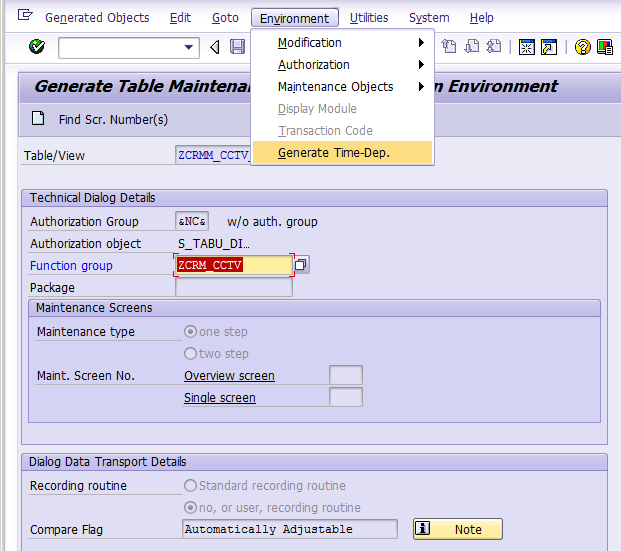Click the window menu icon at the top left

[x=25, y=15]
